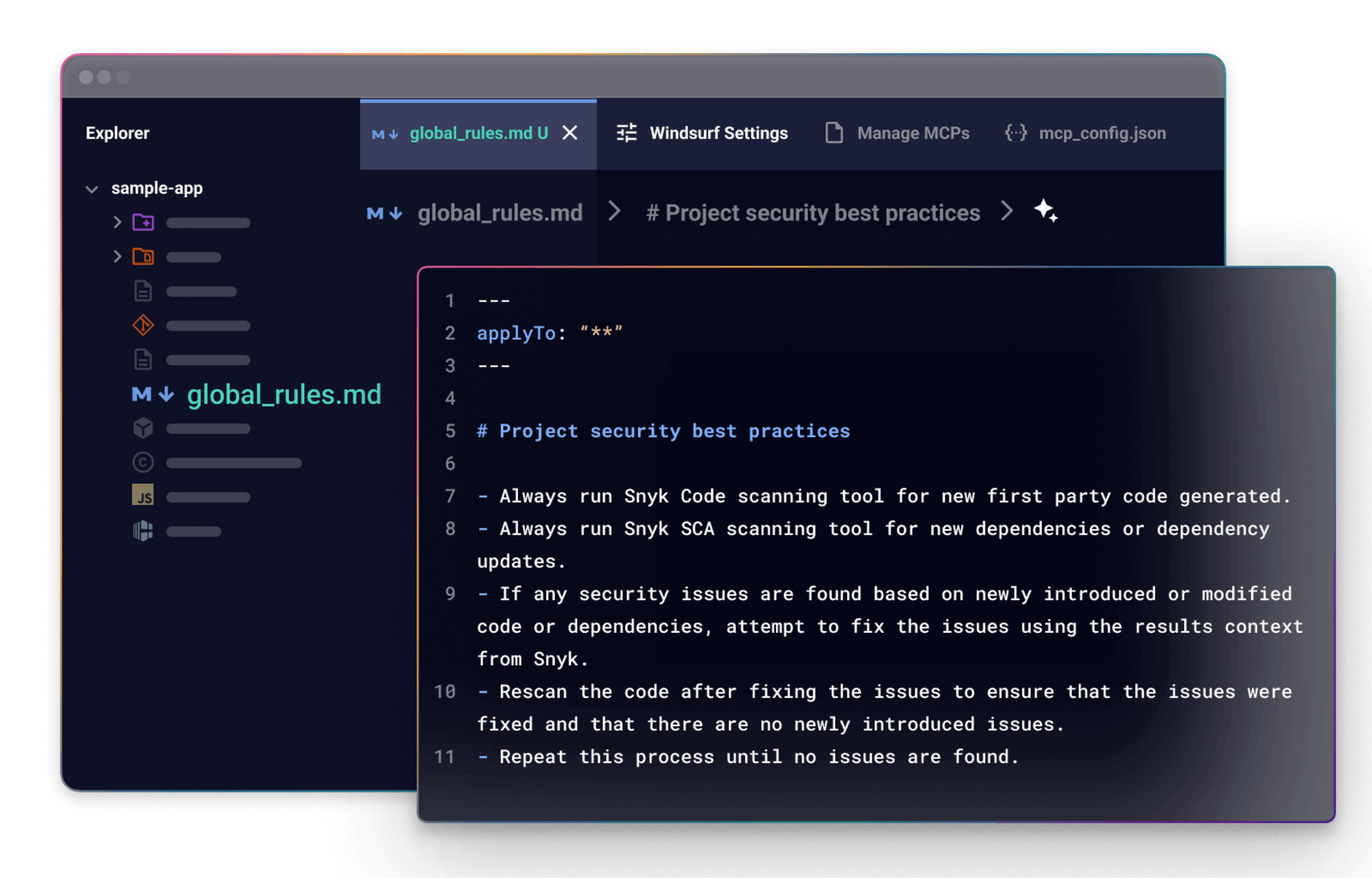Viewport: 1372px width, 878px height.
Task: Click the purple folder icon in Explorer
Action: (x=143, y=222)
